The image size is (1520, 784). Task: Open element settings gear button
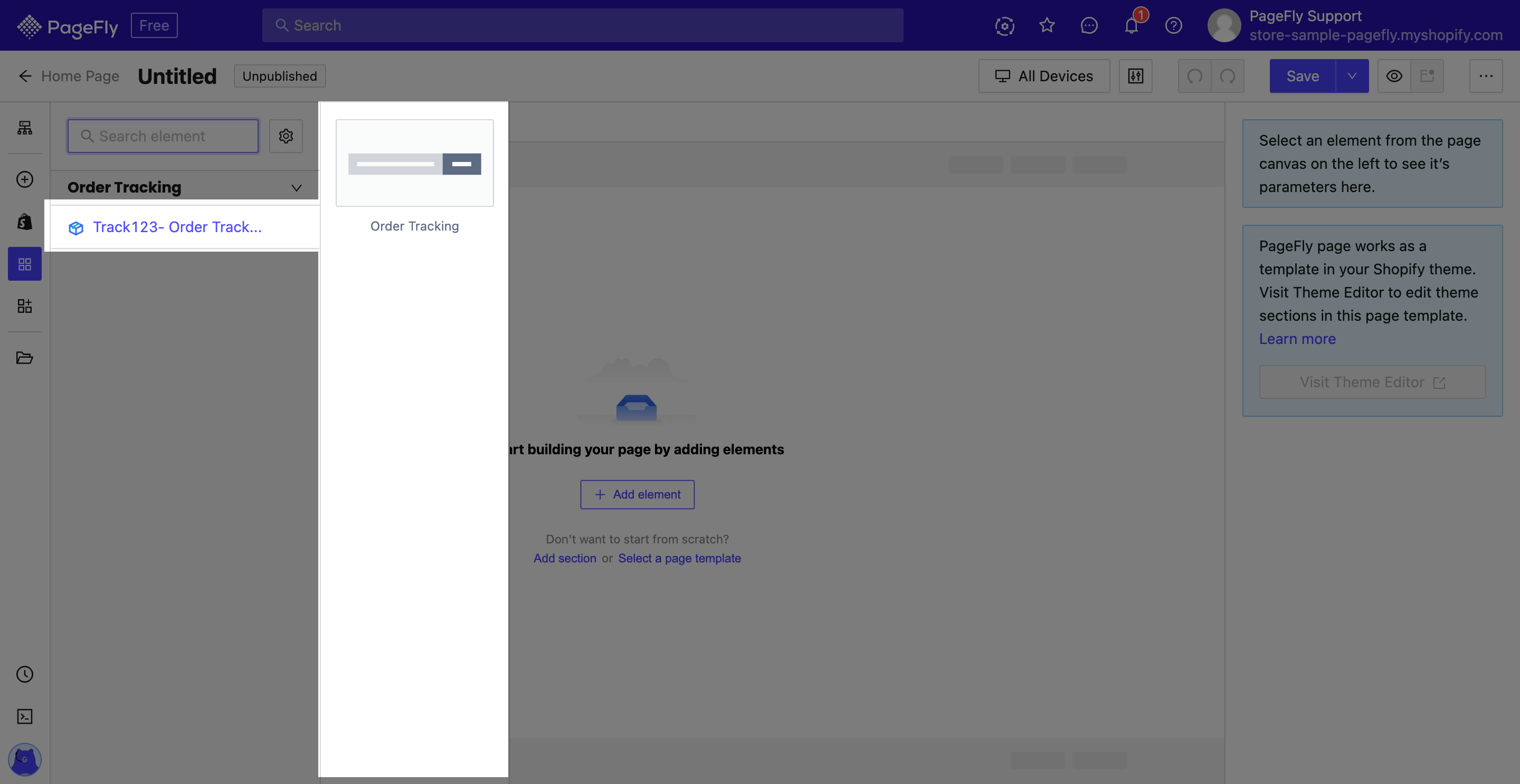coord(286,136)
